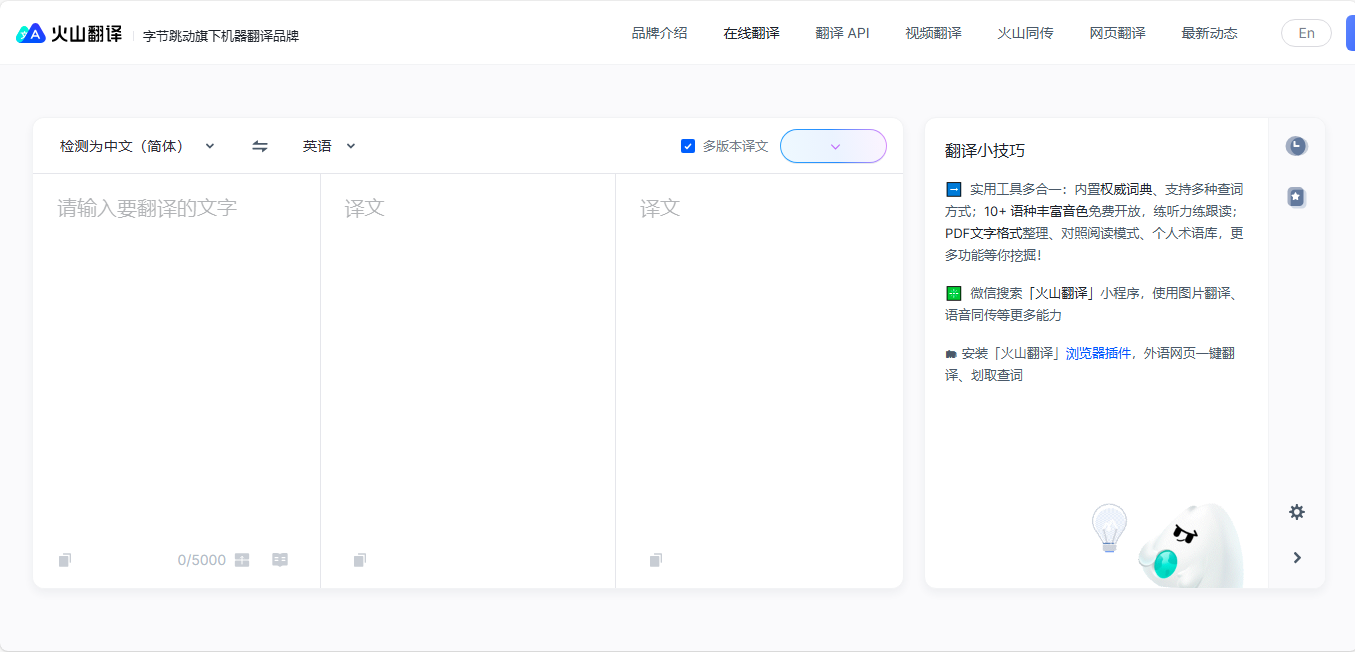This screenshot has width=1355, height=652.
Task: Collapse the tips panel with arrow icon
Action: point(1297,558)
